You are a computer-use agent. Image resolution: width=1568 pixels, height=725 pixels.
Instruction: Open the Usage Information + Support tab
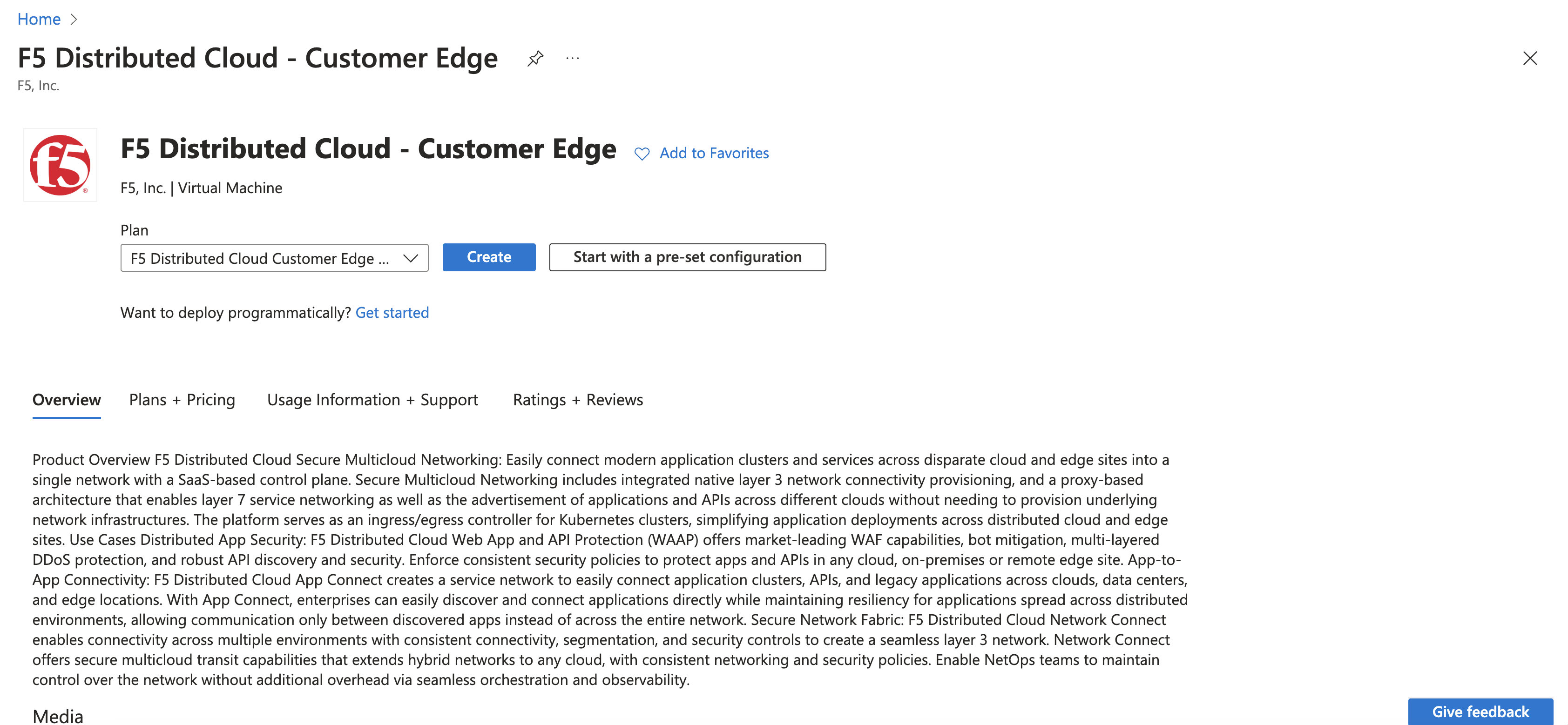click(372, 400)
